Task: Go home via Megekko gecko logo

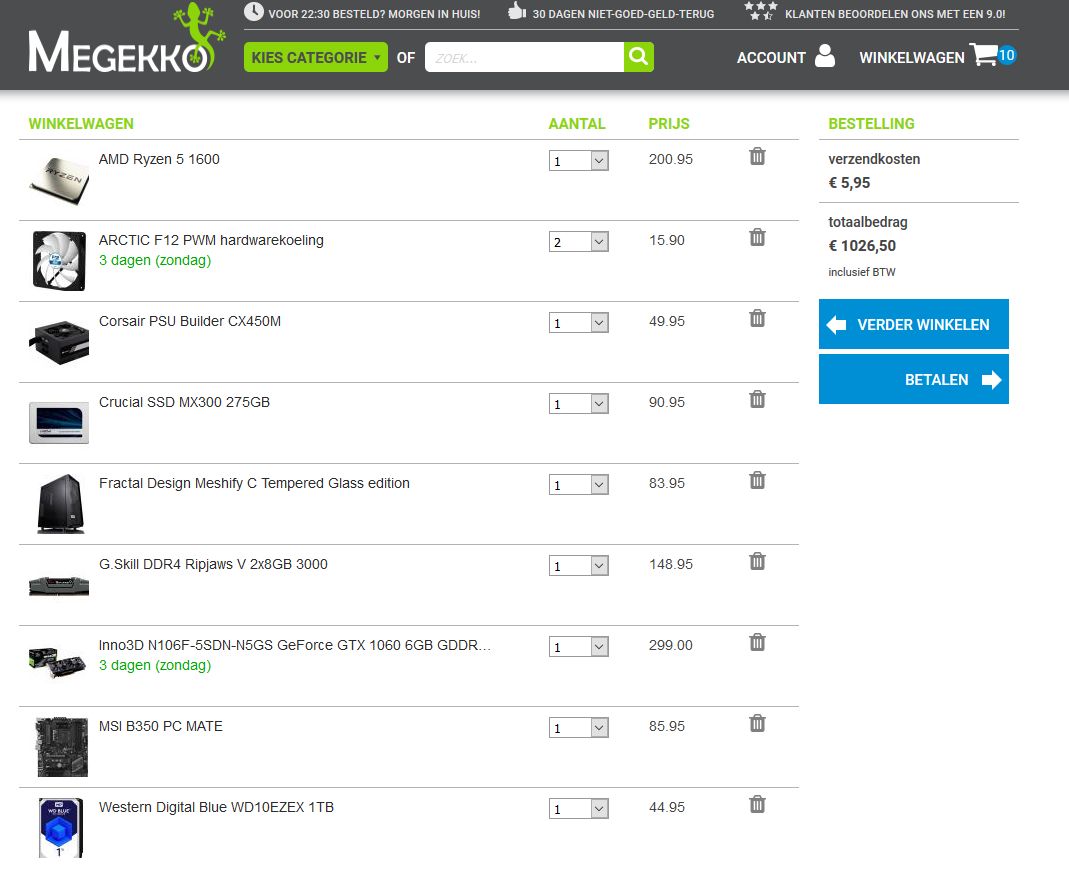Action: tap(127, 39)
